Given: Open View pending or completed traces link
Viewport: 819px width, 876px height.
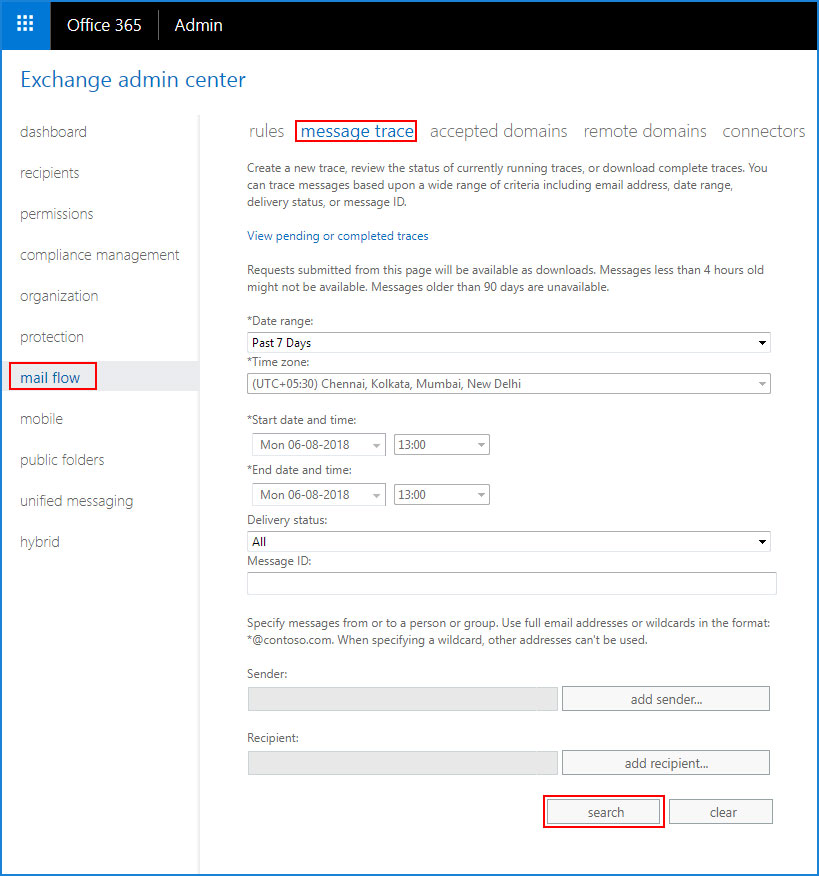Looking at the screenshot, I should 337,236.
